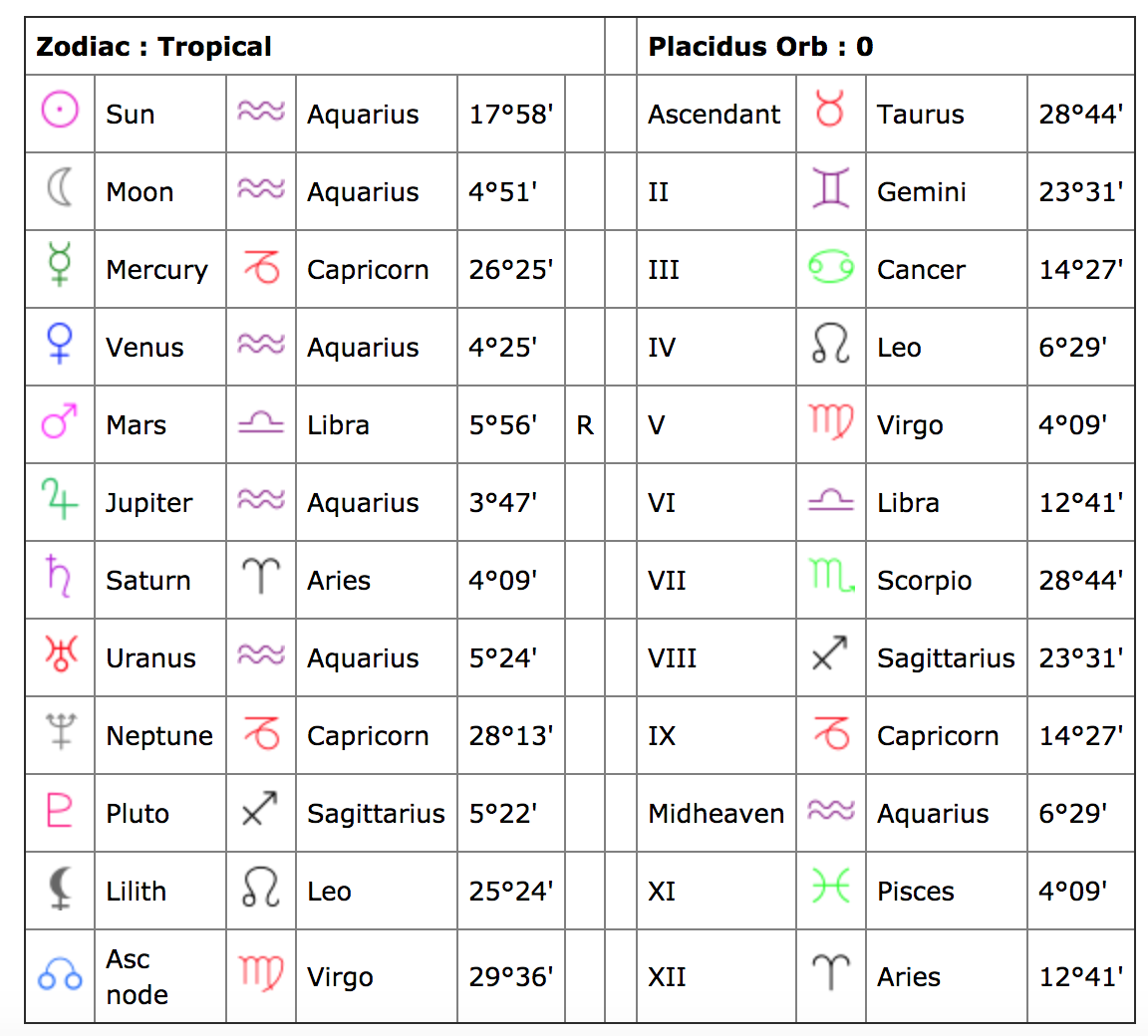The height and width of the screenshot is (1036, 1148).
Task: Select the Mars retrograde R marker
Action: pyautogui.click(x=584, y=425)
